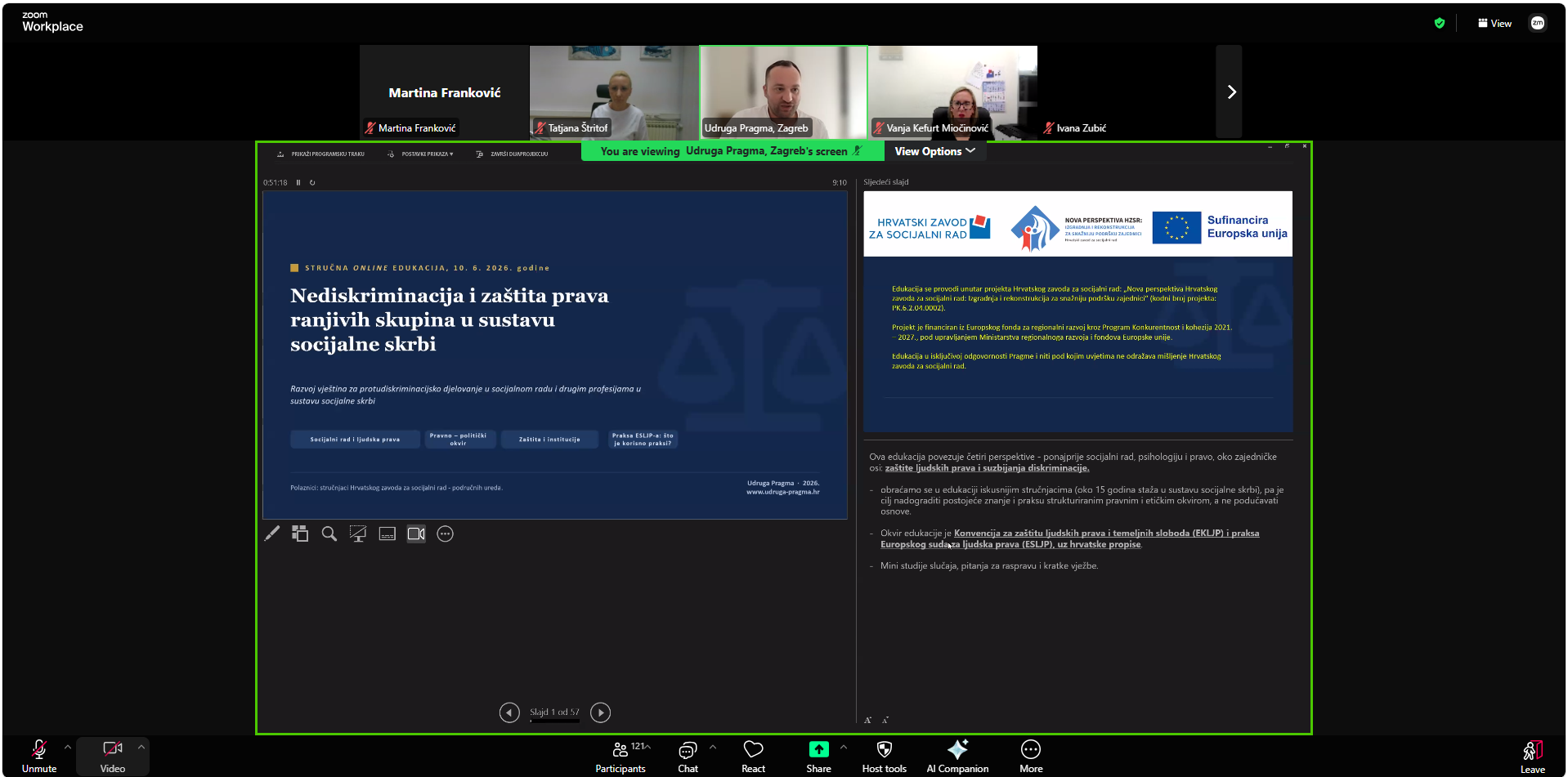
Task: Unmute the microphone
Action: pyautogui.click(x=38, y=756)
